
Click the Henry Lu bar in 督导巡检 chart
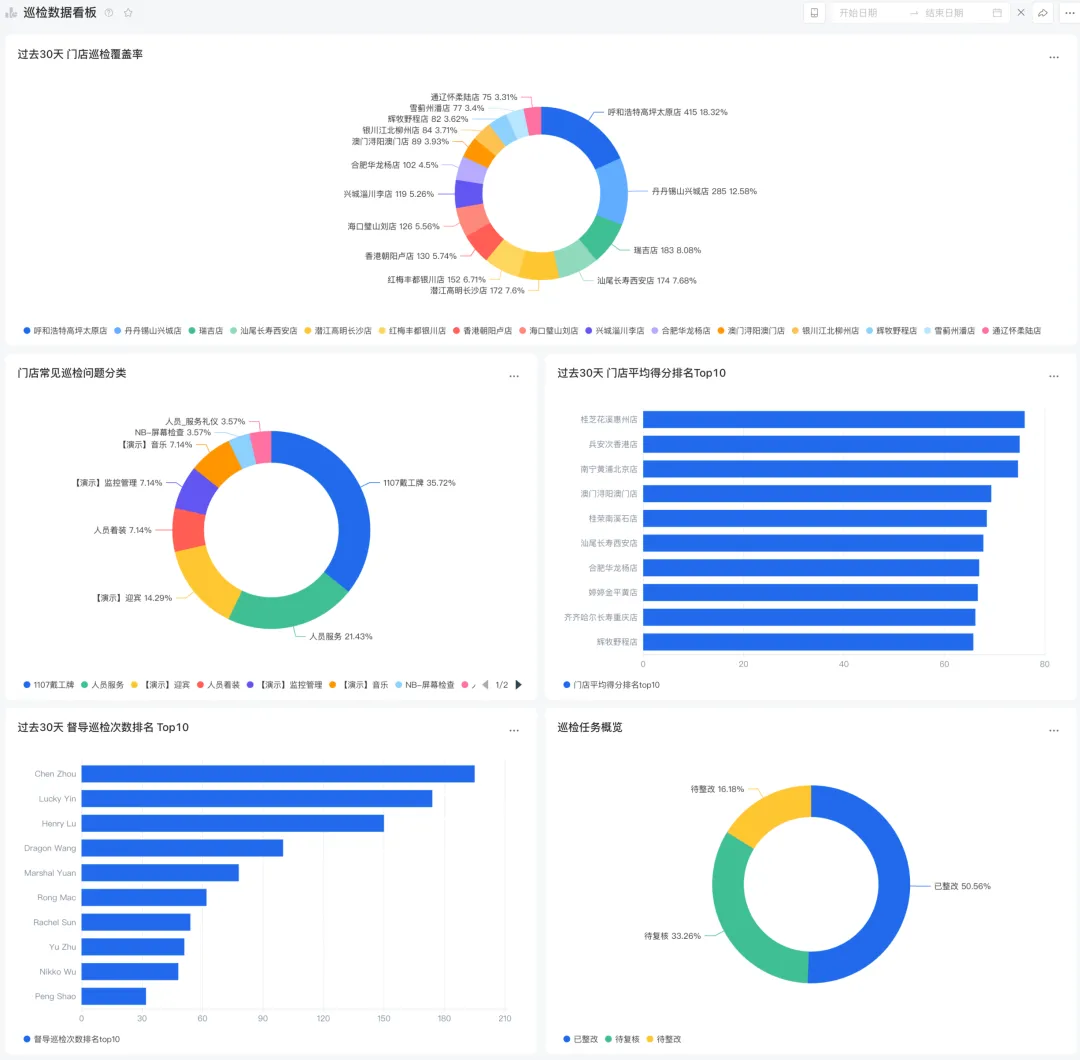coord(232,823)
